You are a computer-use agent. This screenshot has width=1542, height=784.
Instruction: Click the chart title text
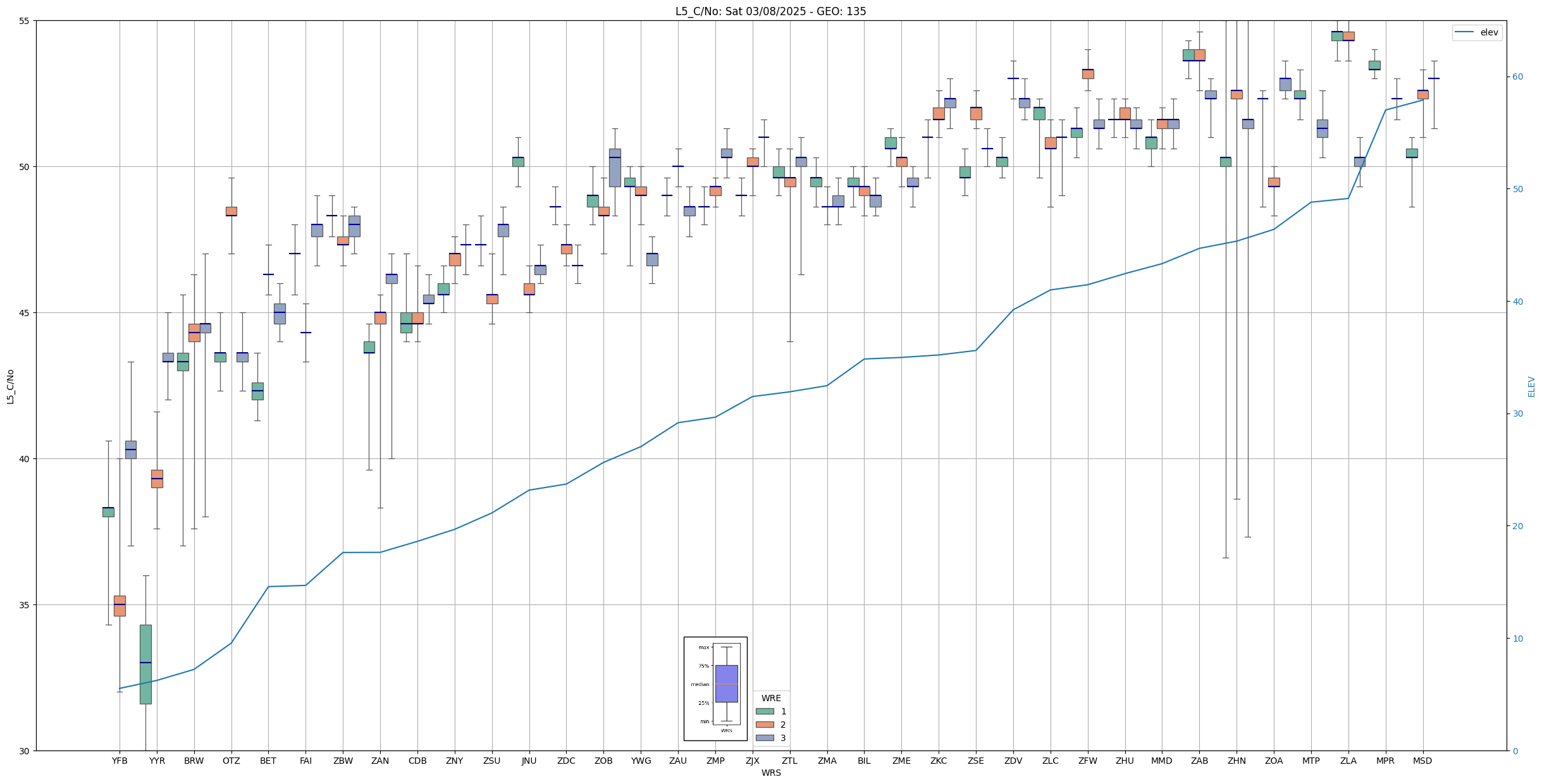coord(770,11)
